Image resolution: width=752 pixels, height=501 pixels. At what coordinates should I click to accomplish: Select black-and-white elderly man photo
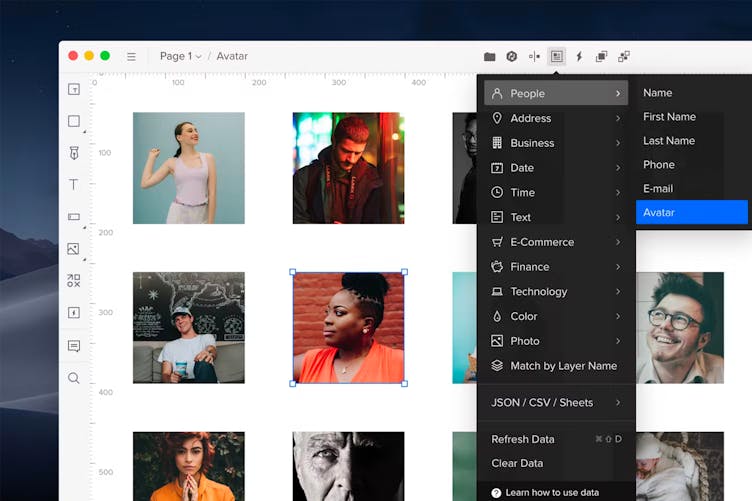pos(349,466)
